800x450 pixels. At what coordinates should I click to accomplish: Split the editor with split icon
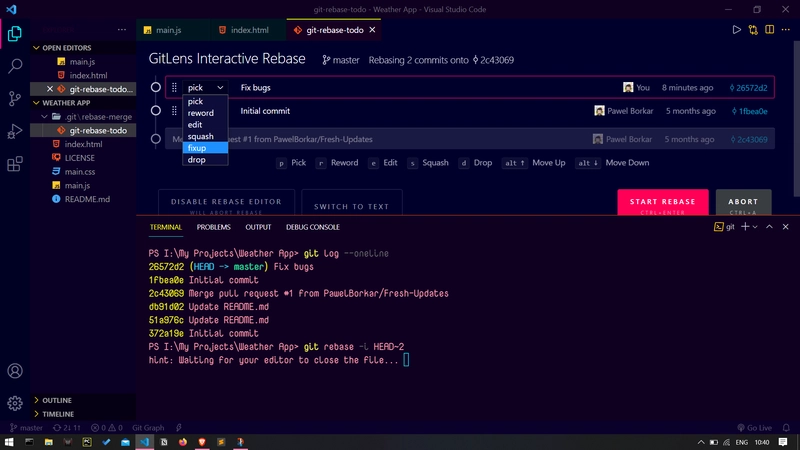coord(769,30)
